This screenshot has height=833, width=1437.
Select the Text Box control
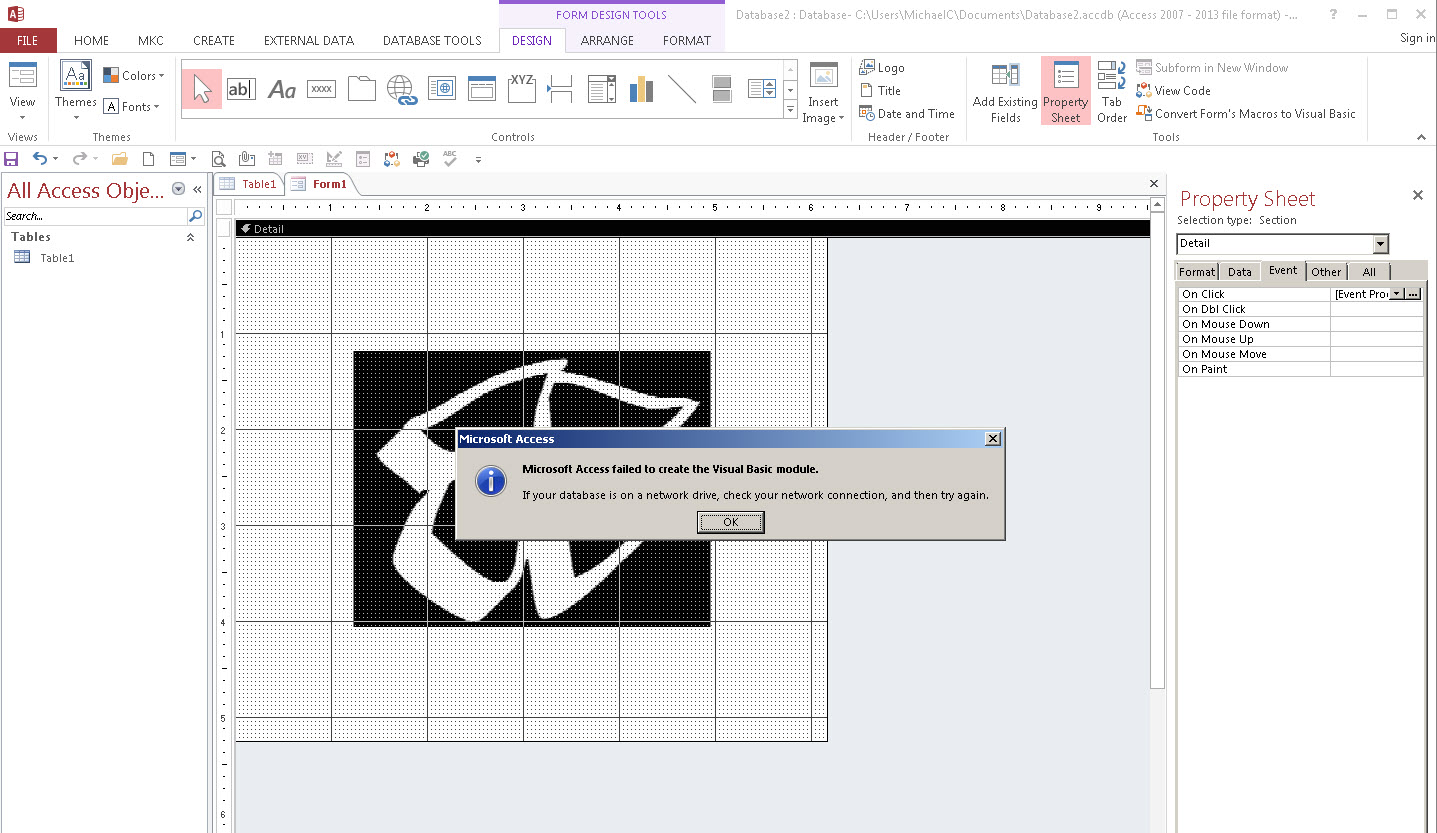[241, 88]
